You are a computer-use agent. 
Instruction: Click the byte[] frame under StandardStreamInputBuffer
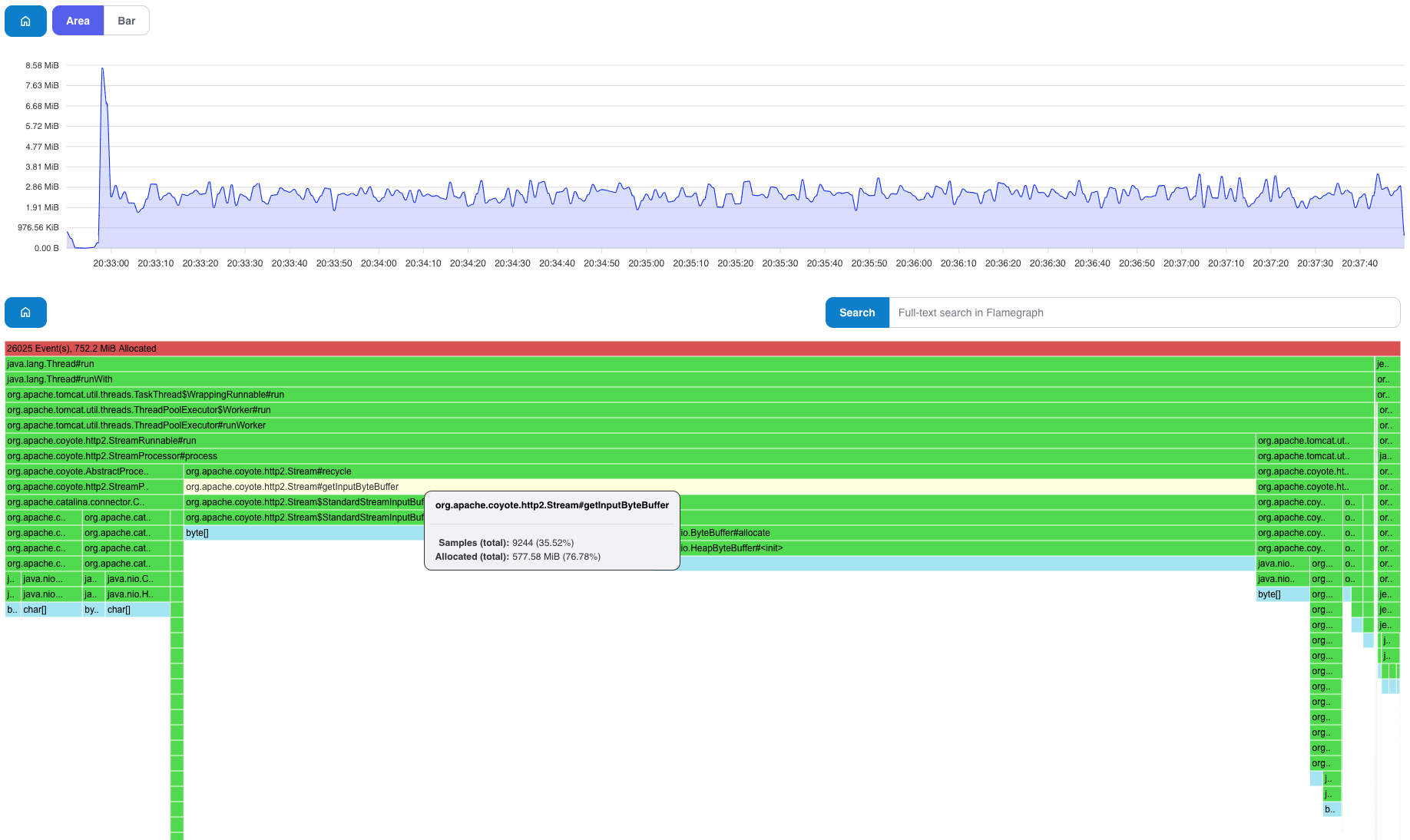(x=303, y=533)
